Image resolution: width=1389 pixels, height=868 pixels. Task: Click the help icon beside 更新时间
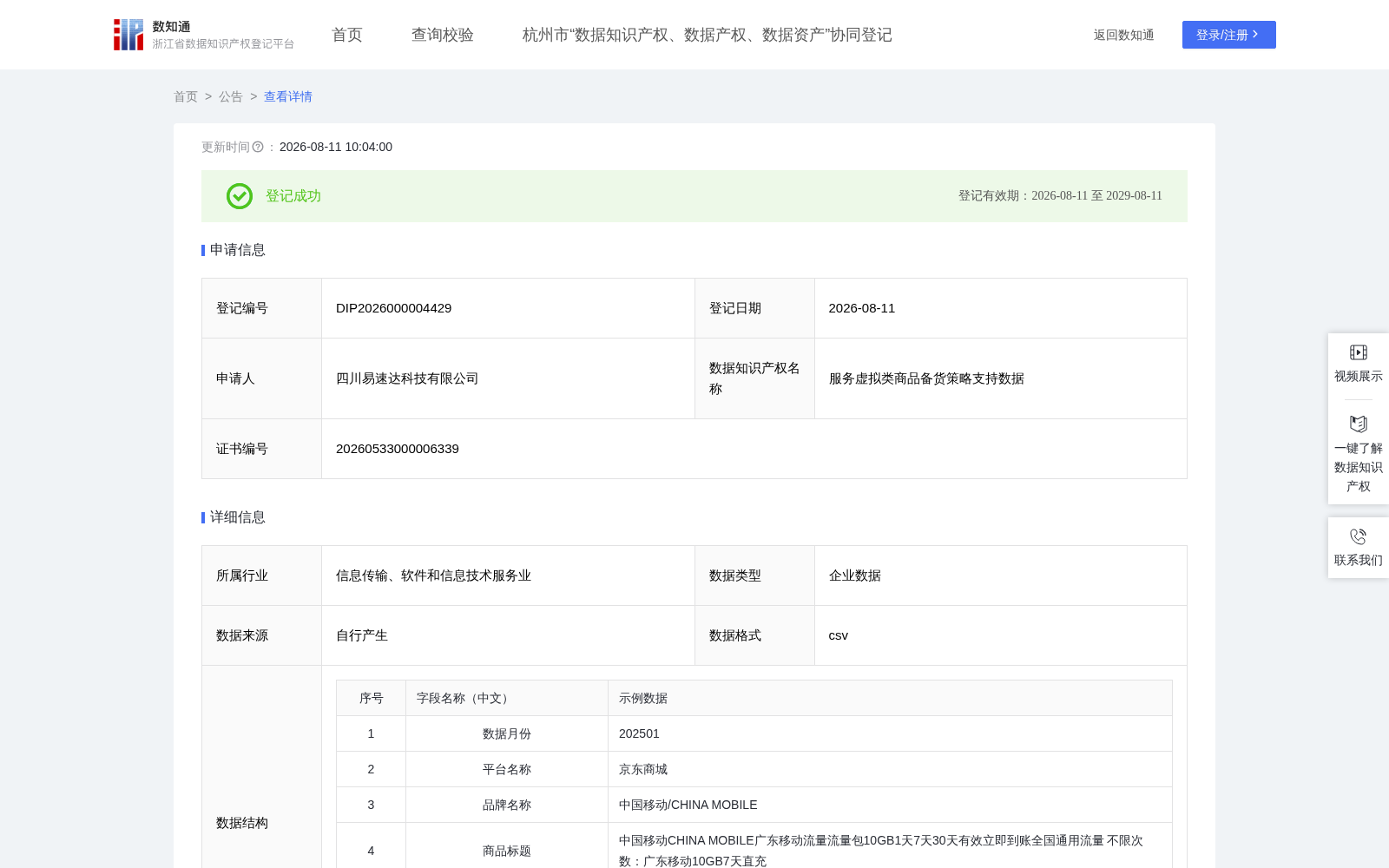tap(258, 148)
